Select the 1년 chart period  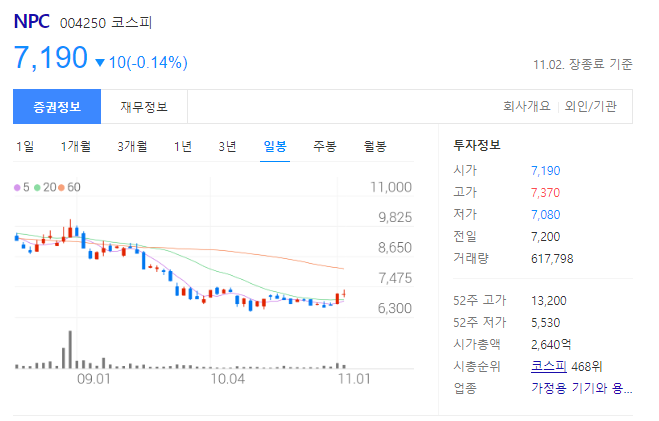tap(183, 146)
